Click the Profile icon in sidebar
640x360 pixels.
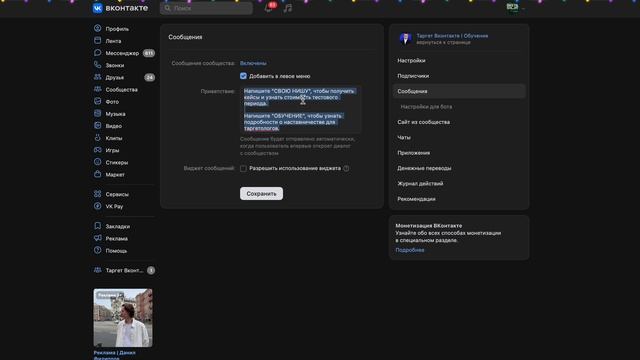click(x=98, y=29)
